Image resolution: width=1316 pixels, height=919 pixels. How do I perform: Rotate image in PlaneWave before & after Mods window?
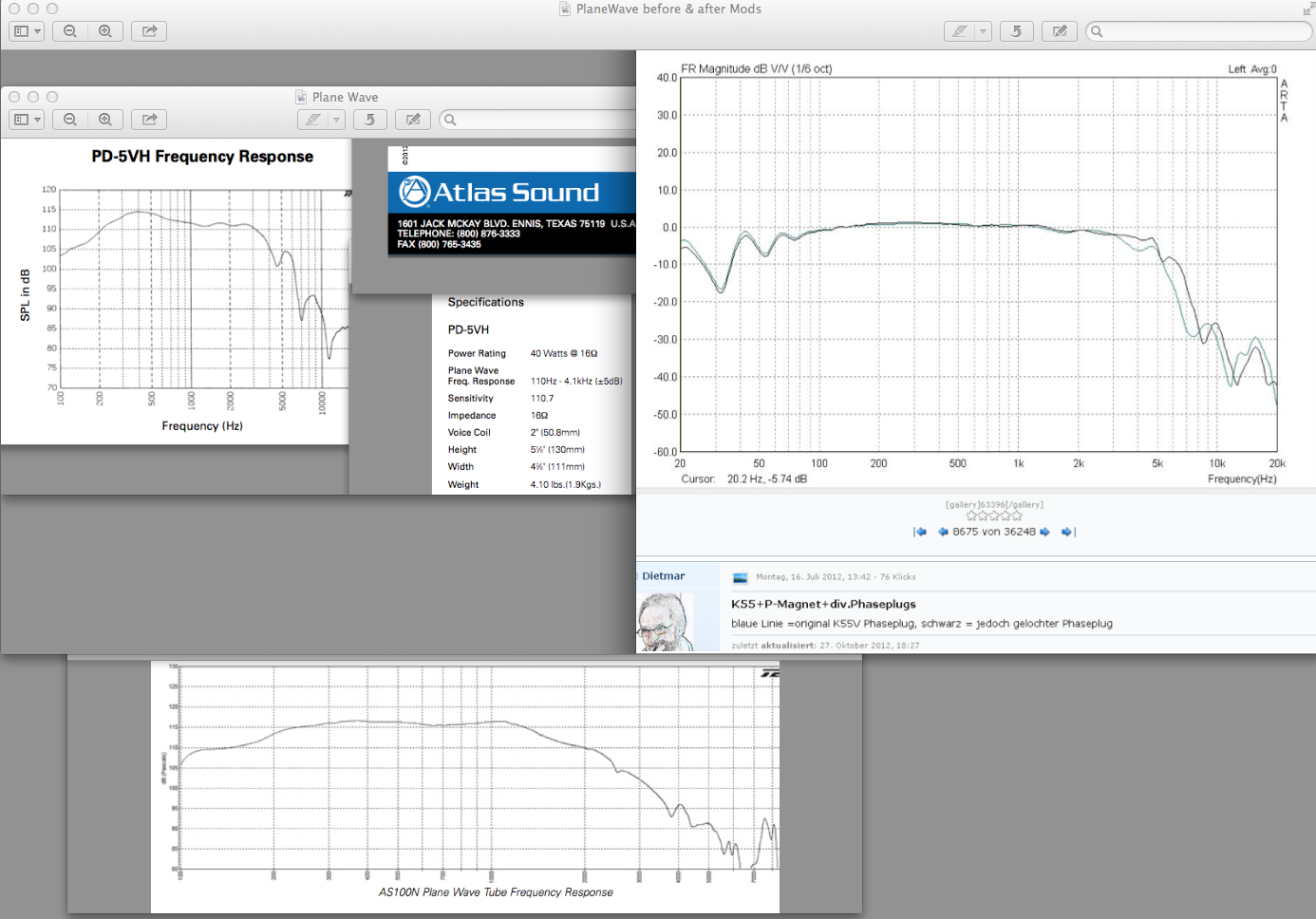click(1016, 31)
